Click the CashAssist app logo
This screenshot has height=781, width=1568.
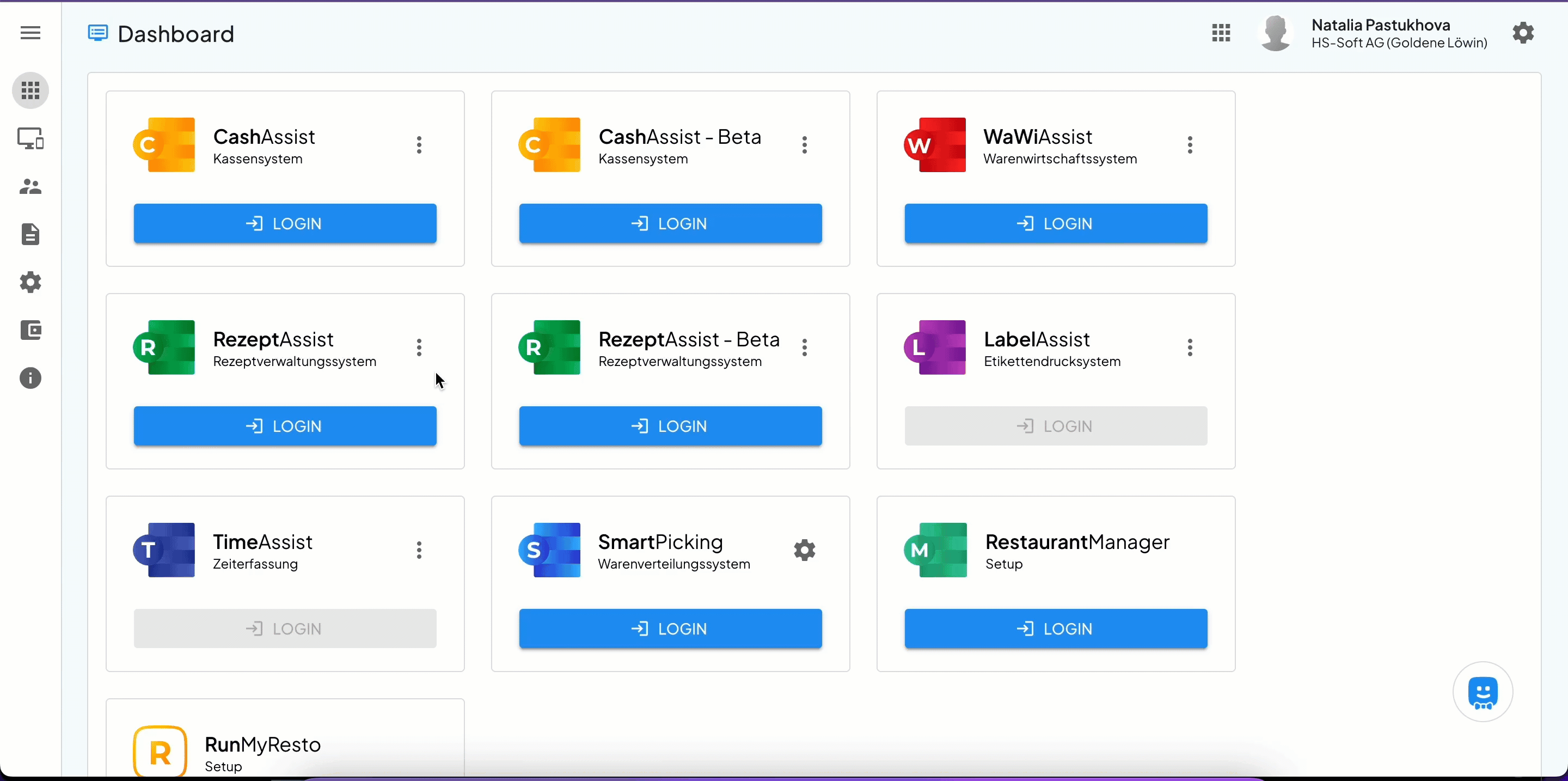(164, 145)
